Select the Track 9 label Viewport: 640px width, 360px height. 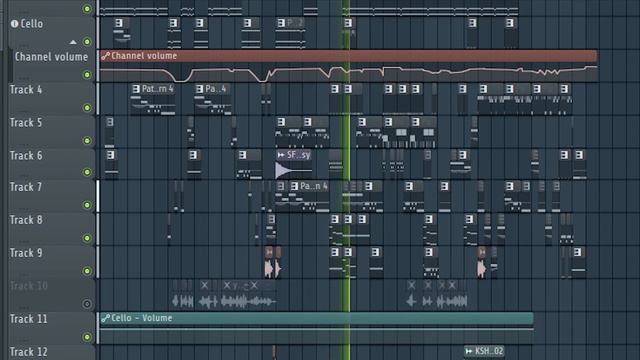click(26, 253)
